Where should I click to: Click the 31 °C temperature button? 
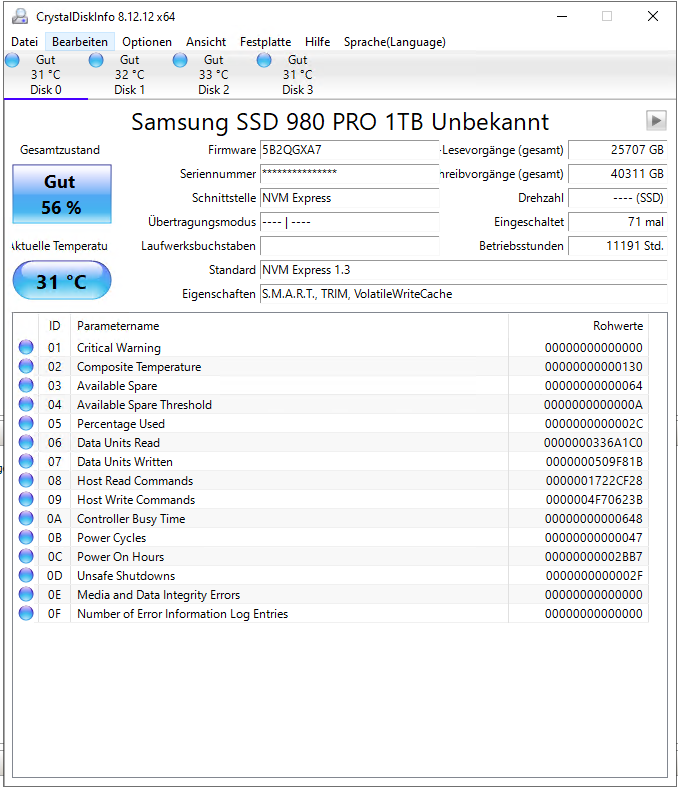click(x=62, y=281)
